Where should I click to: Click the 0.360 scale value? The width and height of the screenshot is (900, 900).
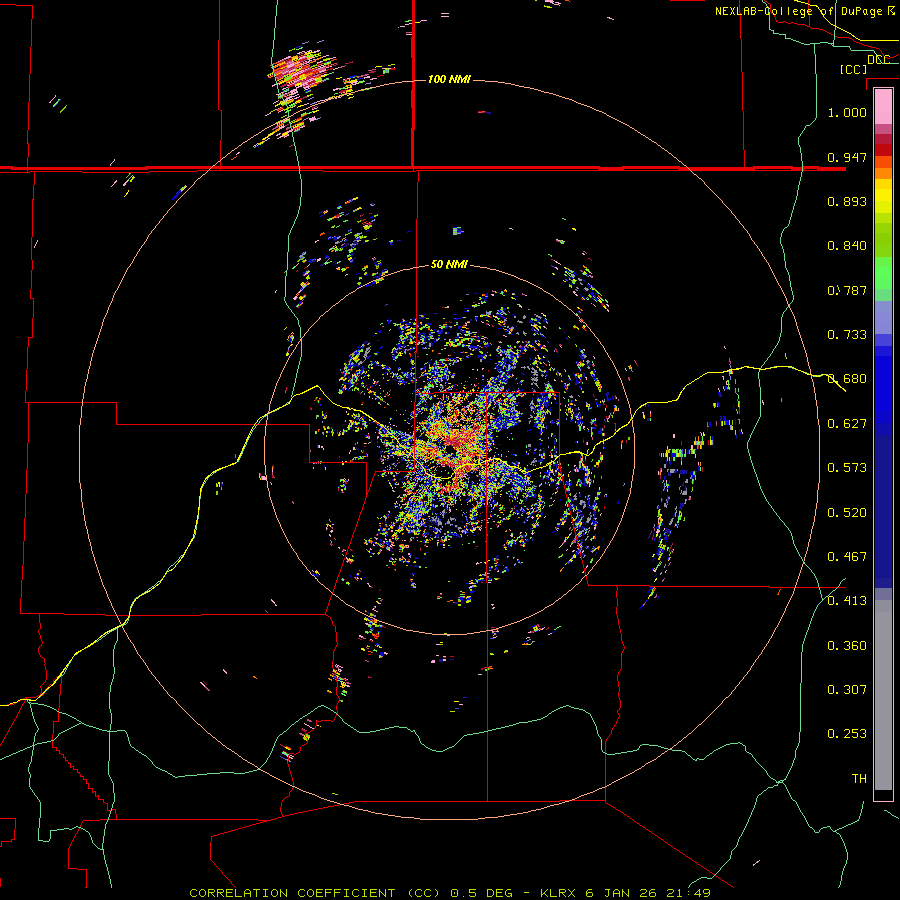pyautogui.click(x=847, y=646)
